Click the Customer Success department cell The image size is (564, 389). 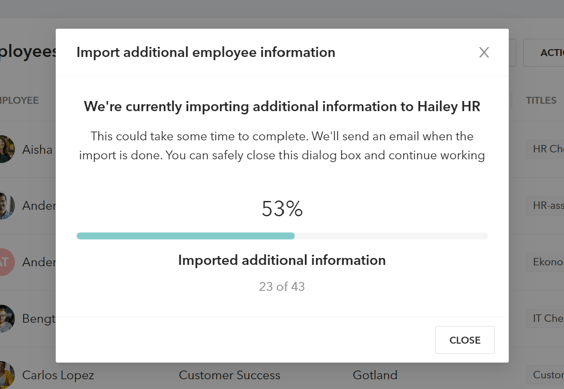click(x=229, y=375)
